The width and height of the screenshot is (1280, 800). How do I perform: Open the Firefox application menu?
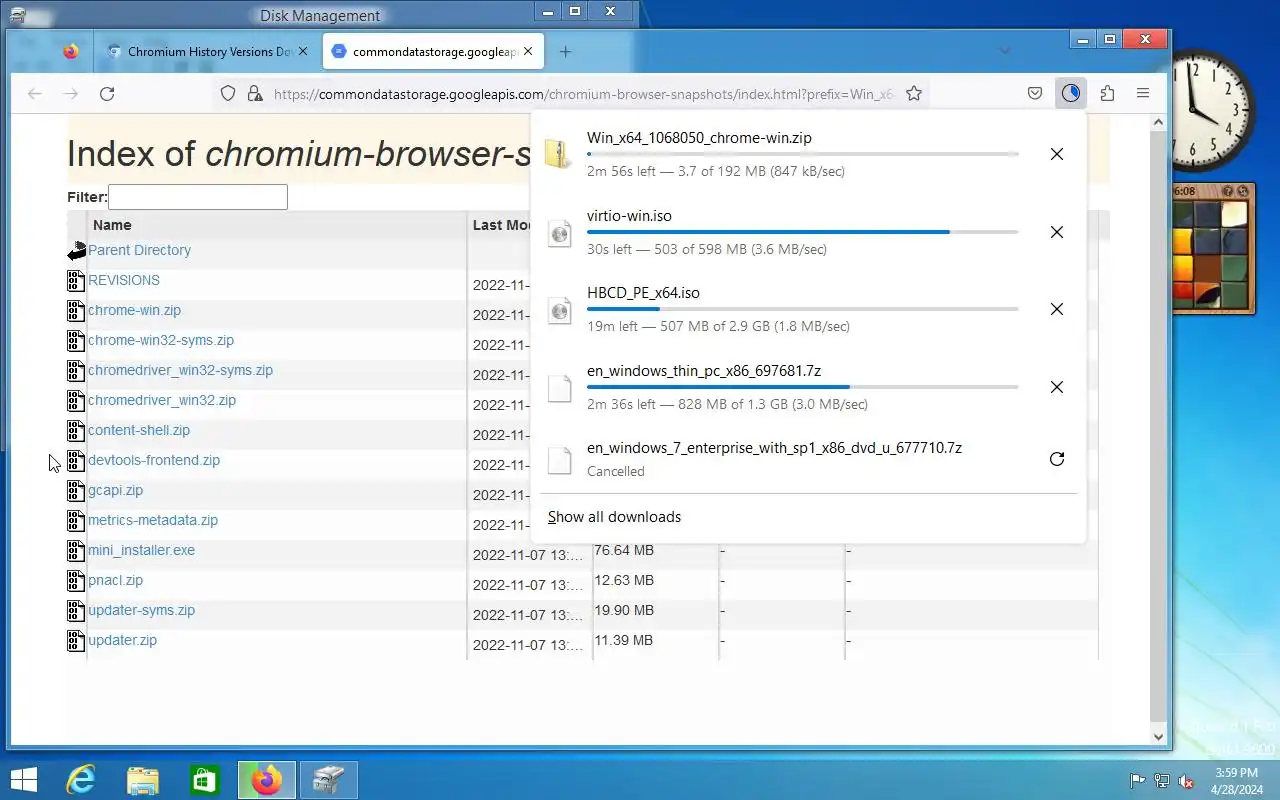tap(1143, 93)
